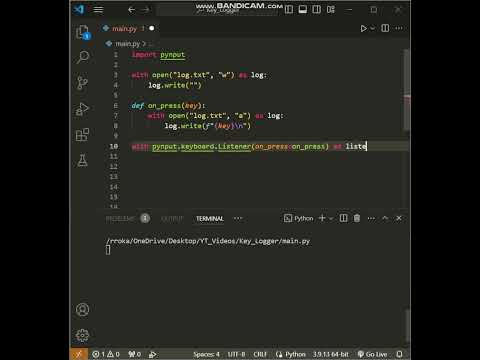This screenshot has height=360, width=480.
Task: Select the main.py editor tab
Action: tap(128, 29)
